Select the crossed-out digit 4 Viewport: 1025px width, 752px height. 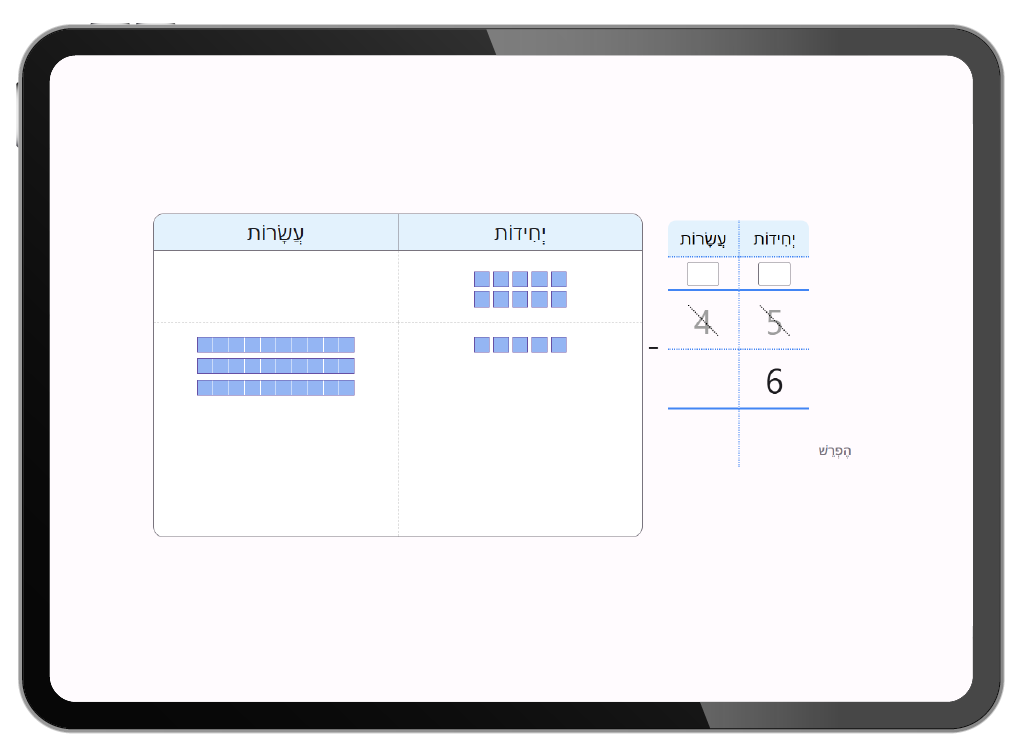click(x=703, y=322)
